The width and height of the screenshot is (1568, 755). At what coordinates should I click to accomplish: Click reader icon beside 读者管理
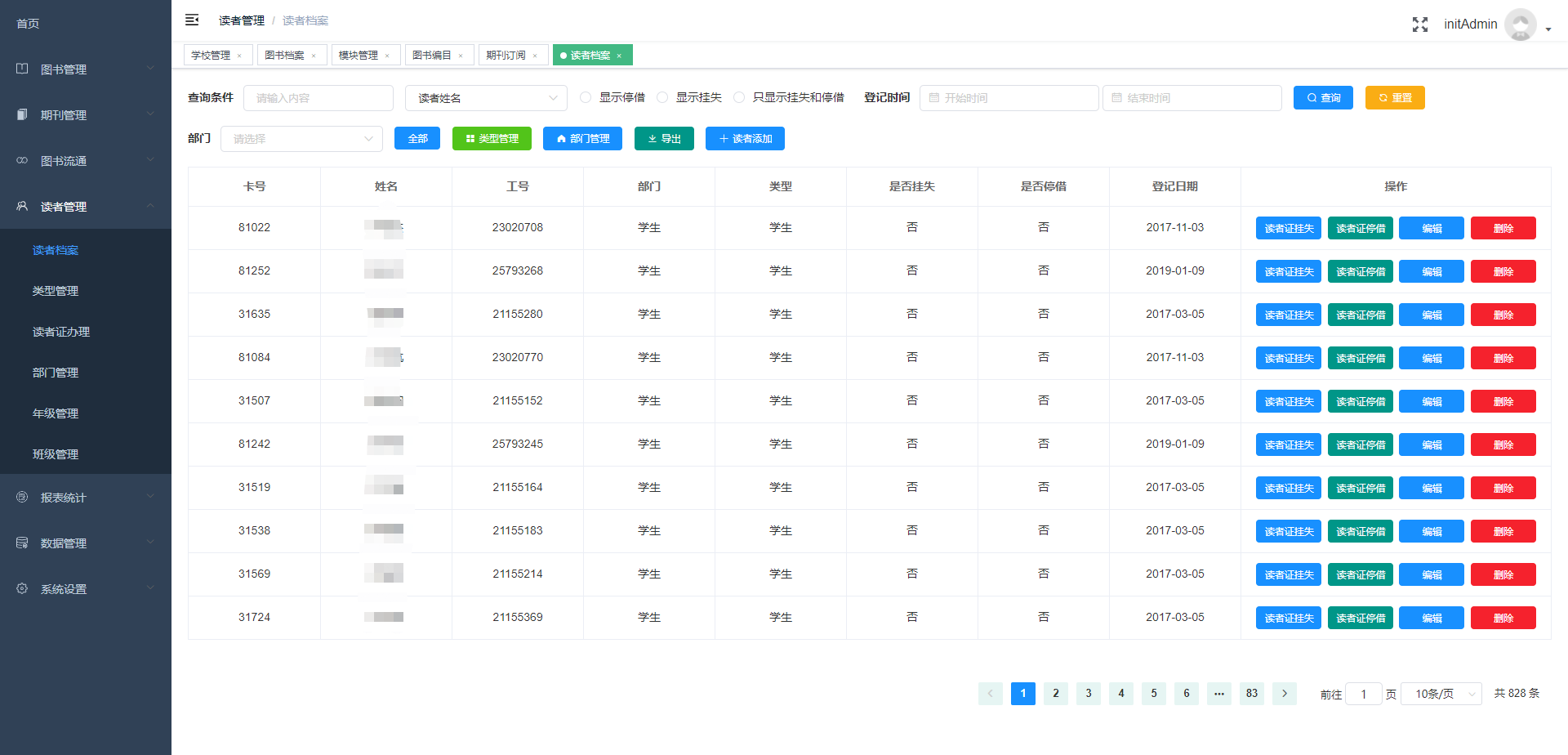pyautogui.click(x=22, y=206)
